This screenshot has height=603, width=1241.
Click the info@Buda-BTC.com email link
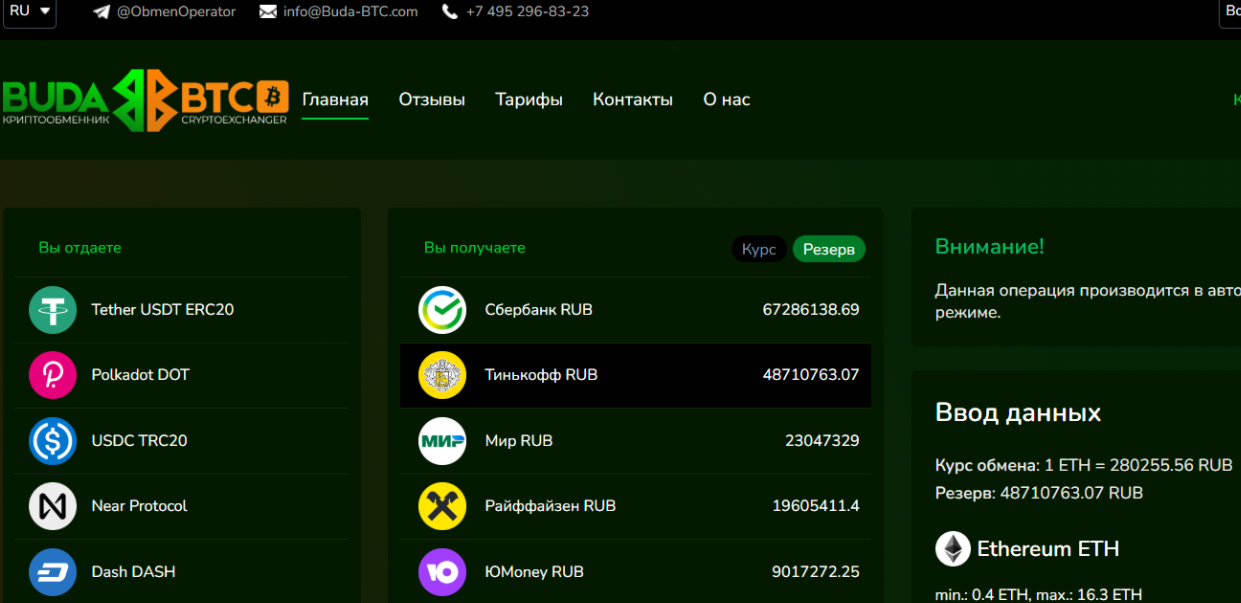(x=350, y=12)
